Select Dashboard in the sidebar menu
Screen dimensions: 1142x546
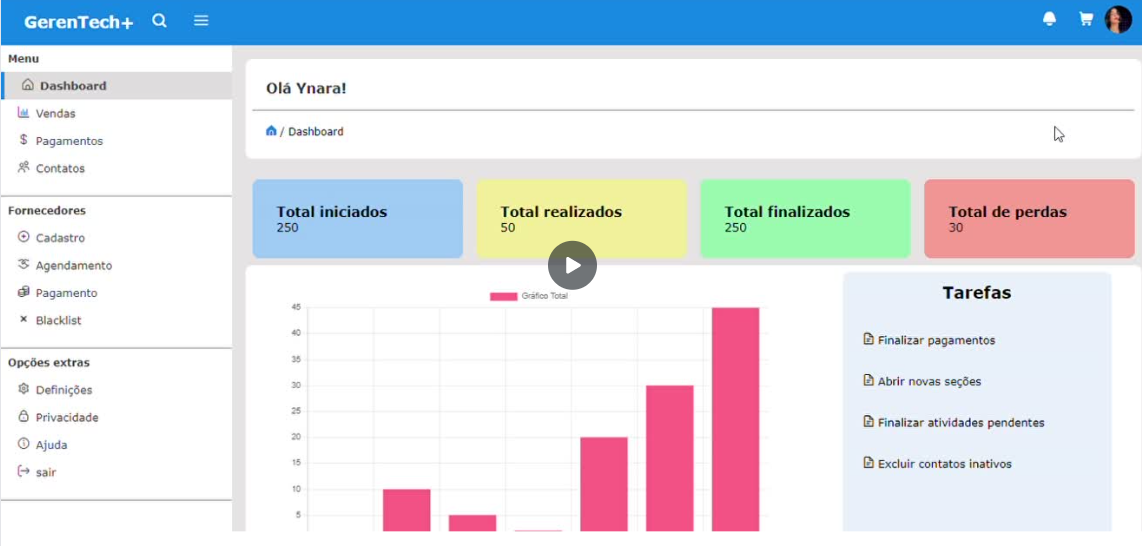tap(72, 86)
